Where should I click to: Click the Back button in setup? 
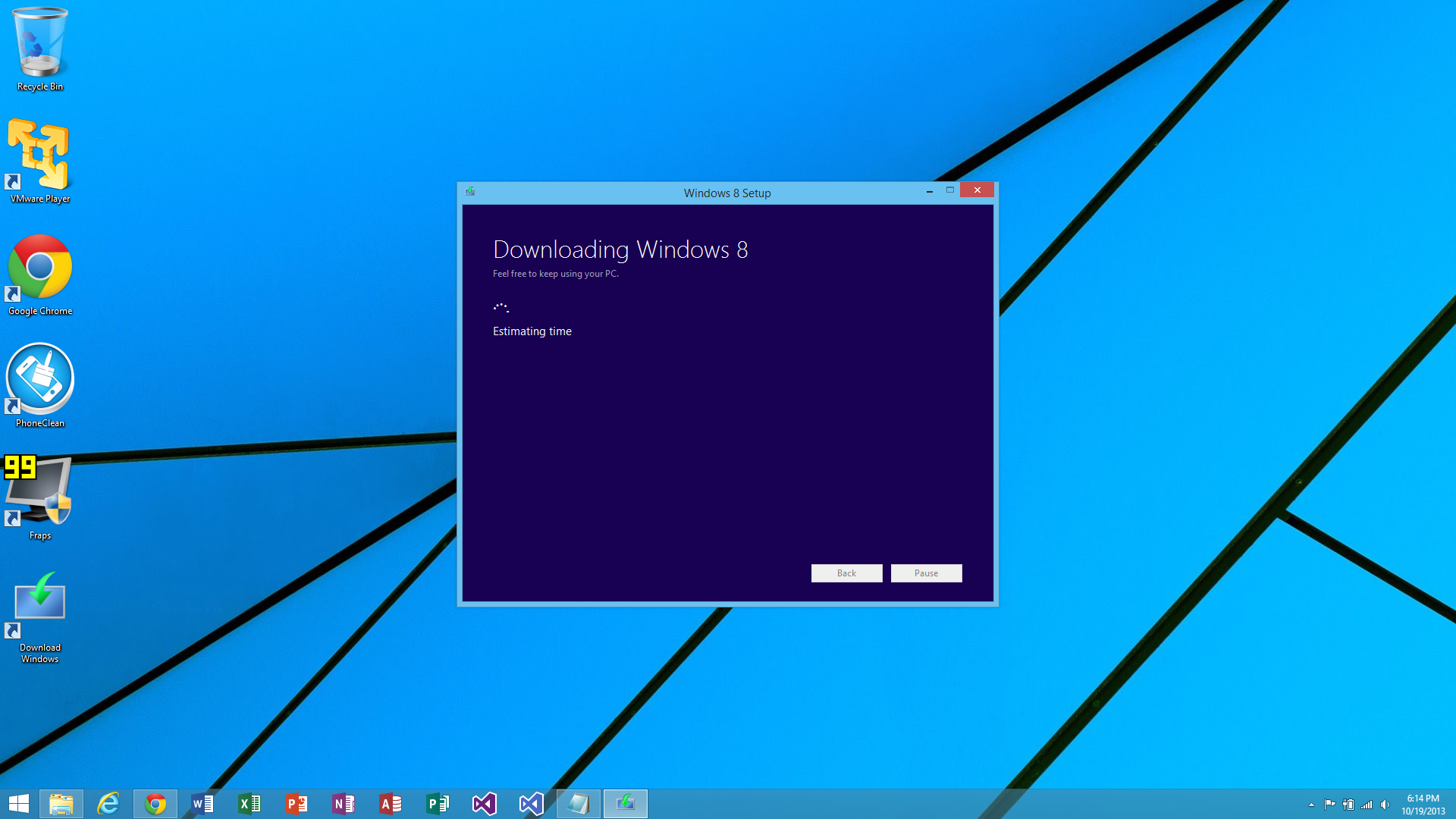tap(846, 573)
